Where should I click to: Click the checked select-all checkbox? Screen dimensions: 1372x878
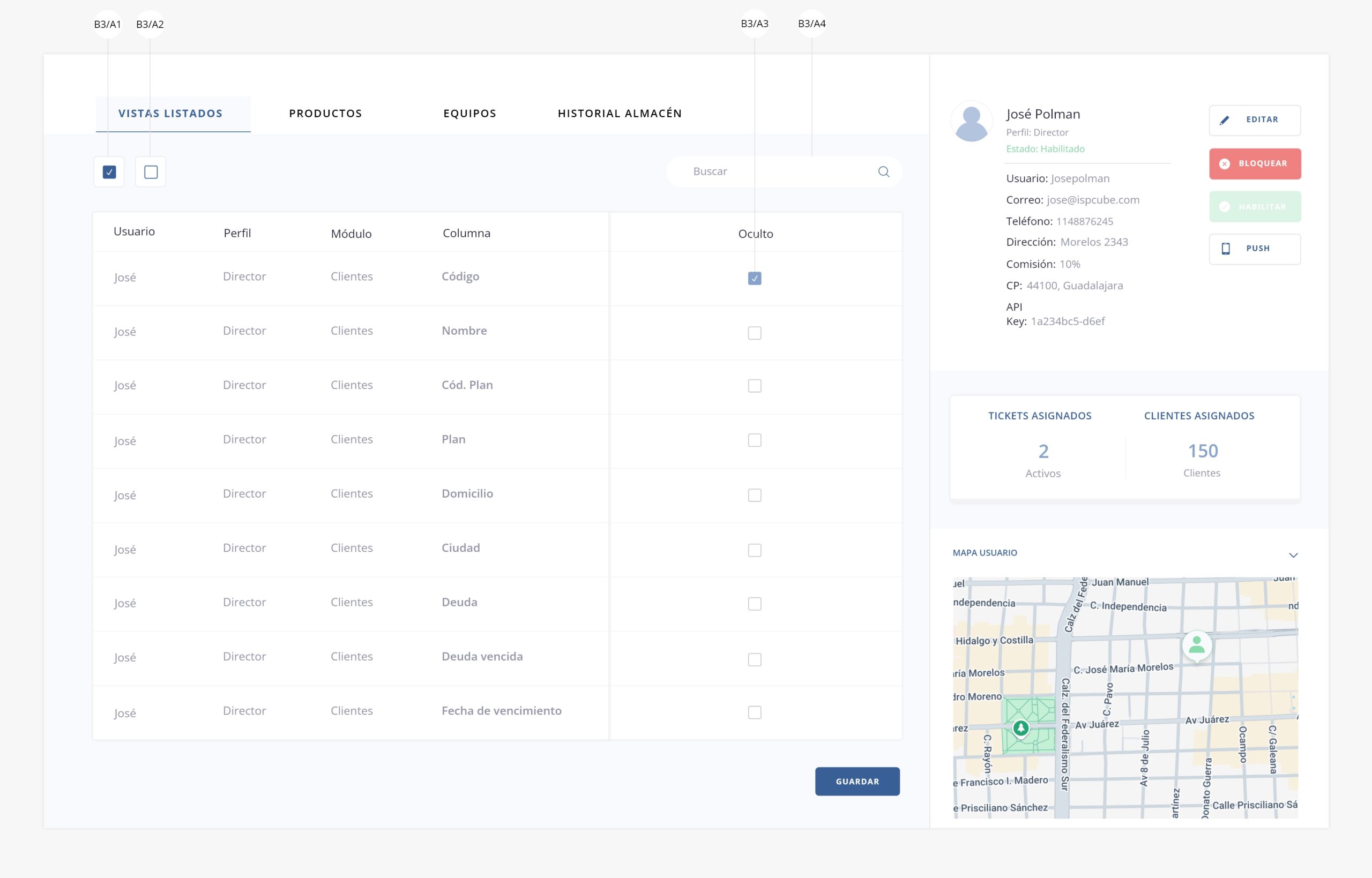[109, 171]
